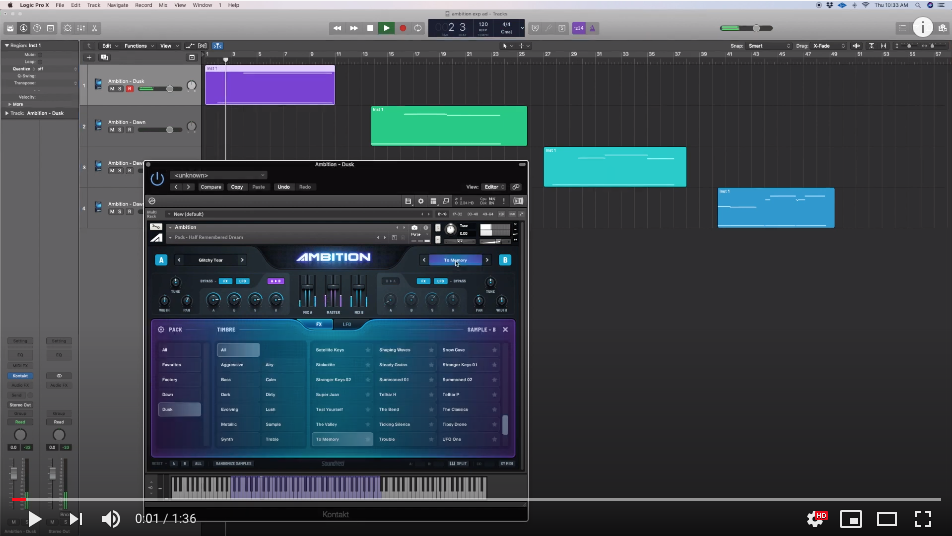
Task: Start playback with the green Logic Play button
Action: click(386, 28)
